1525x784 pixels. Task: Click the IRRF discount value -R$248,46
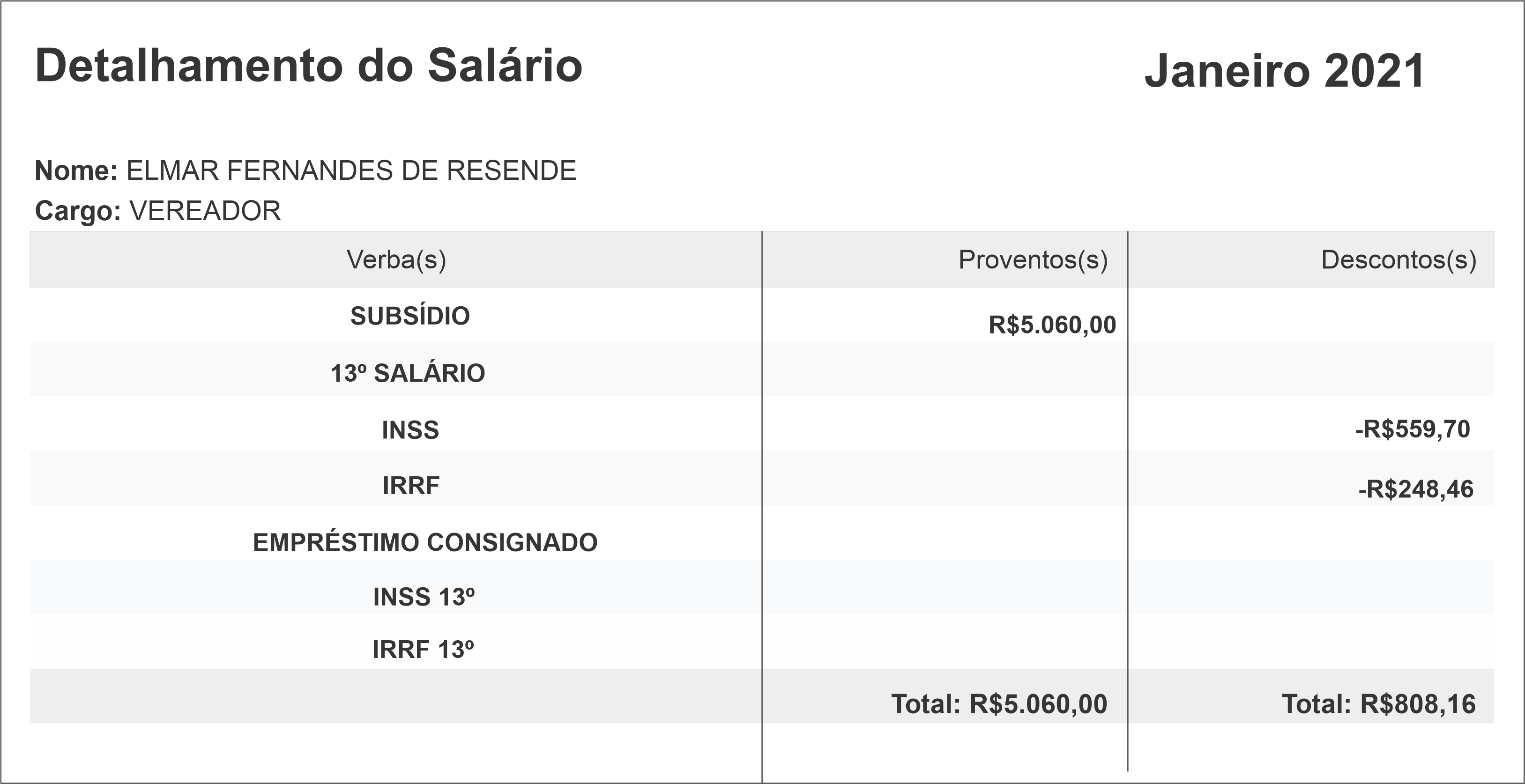[x=1415, y=489]
